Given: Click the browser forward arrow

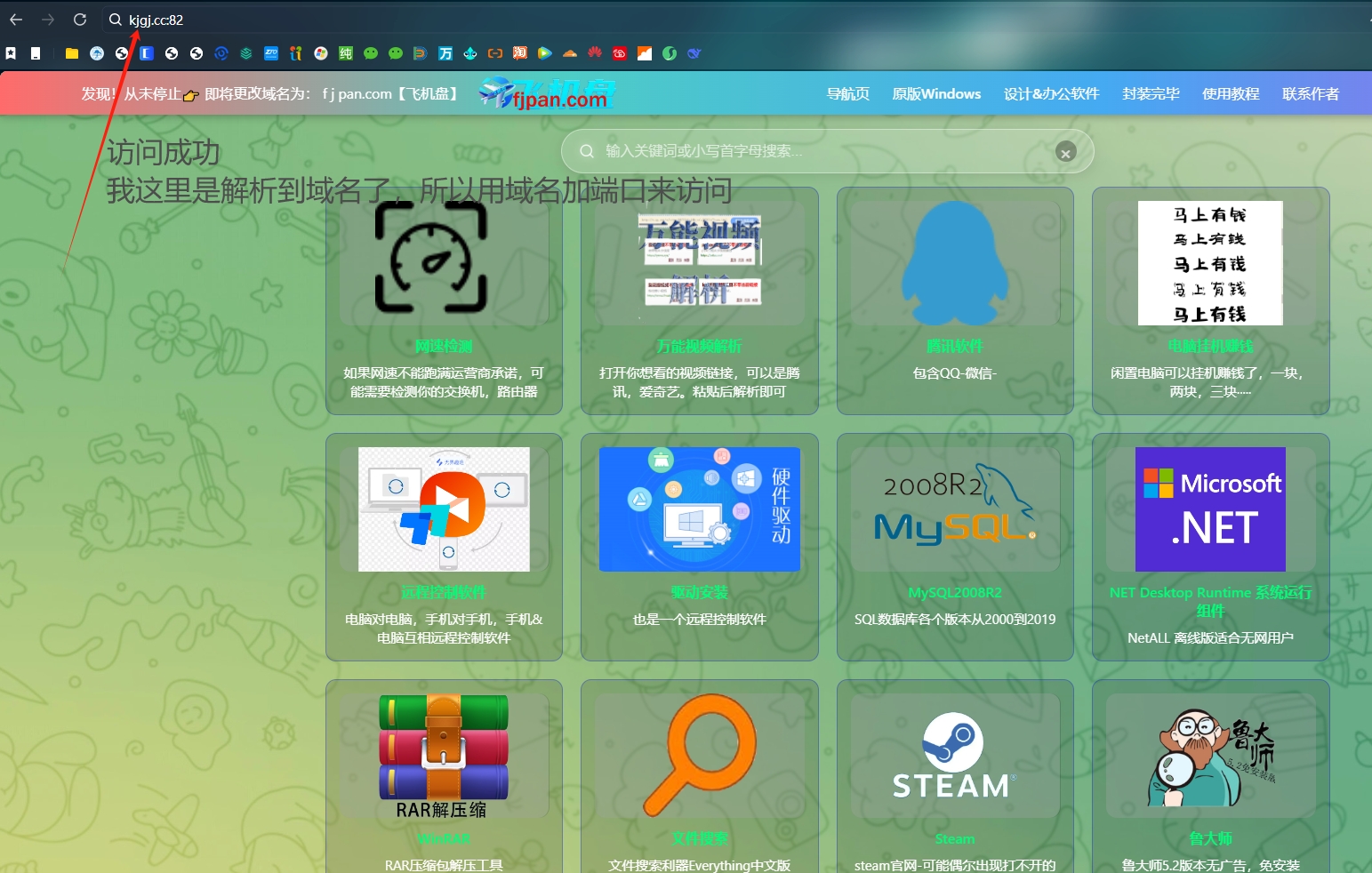Looking at the screenshot, I should [x=48, y=20].
